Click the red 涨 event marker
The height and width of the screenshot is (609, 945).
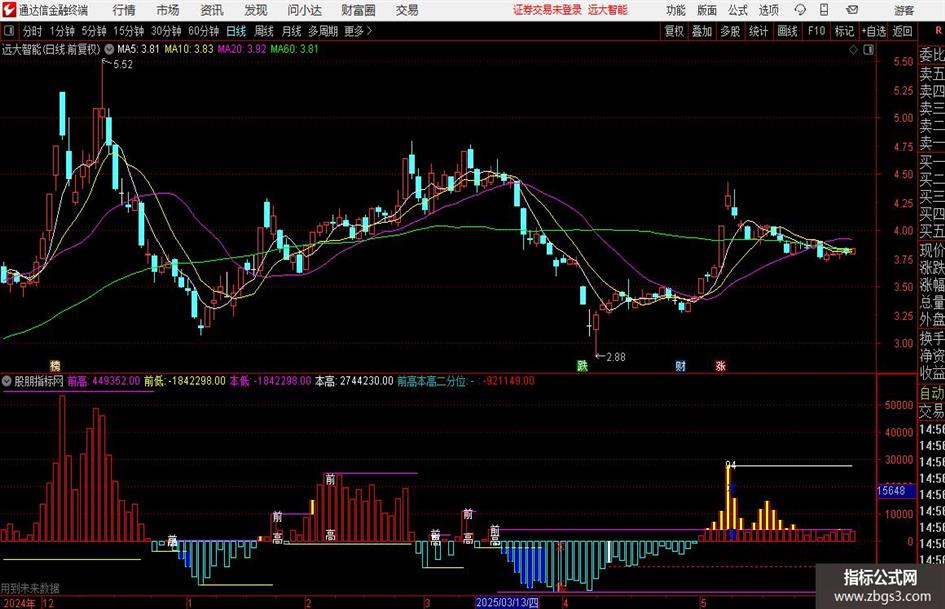point(720,365)
